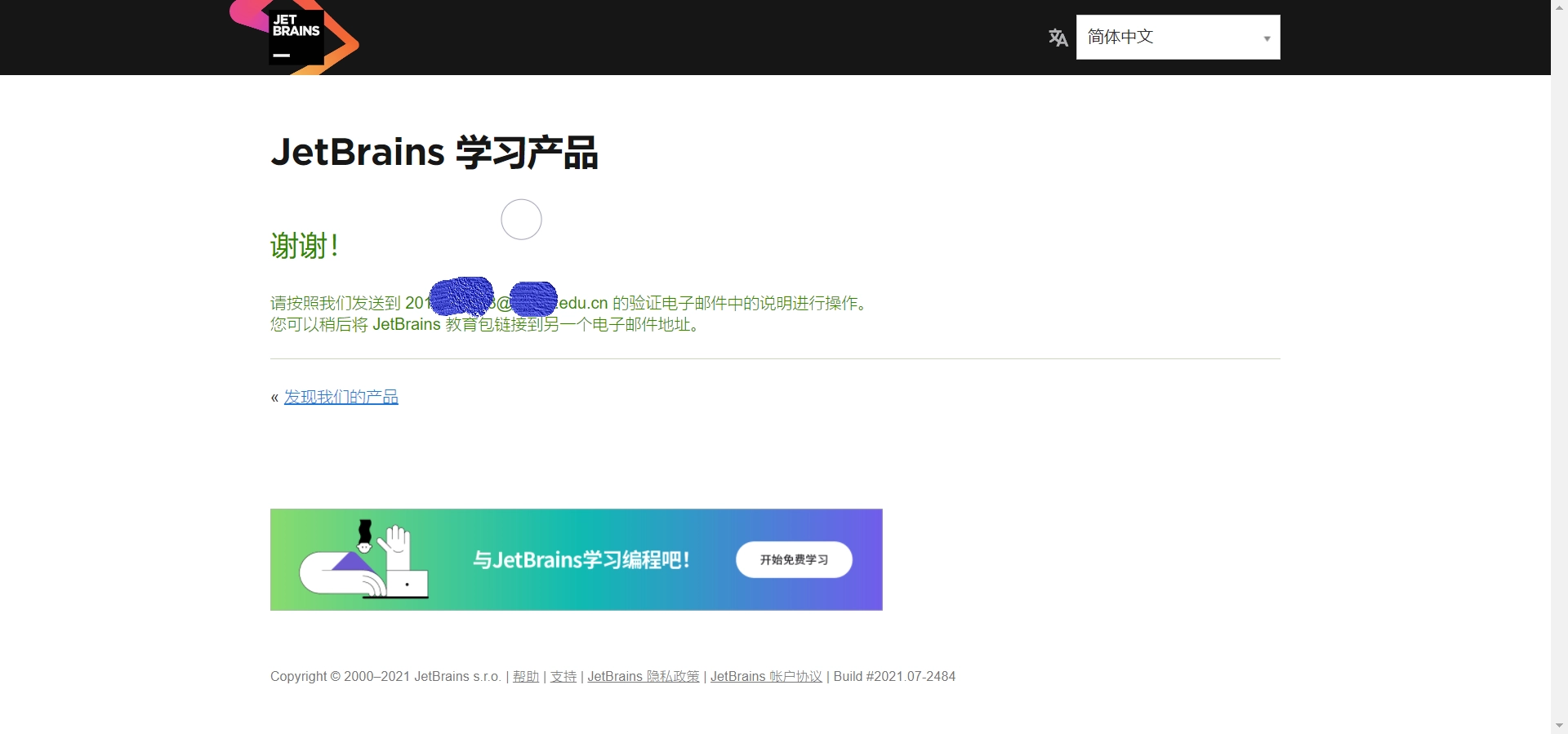Viewport: 1568px width, 734px height.
Task: Click the Copyright © 2000–2021 JetBrains text
Action: [385, 676]
